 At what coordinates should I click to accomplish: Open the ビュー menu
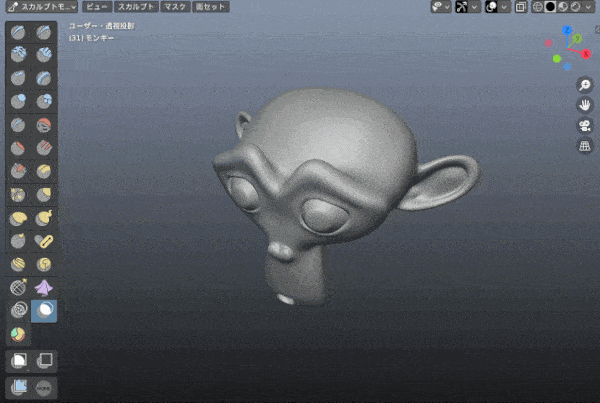pos(97,7)
